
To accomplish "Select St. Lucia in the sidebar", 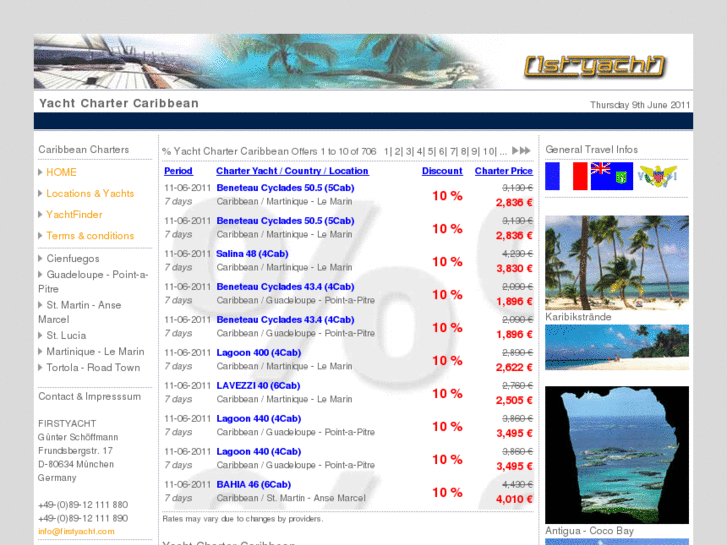I will pos(66,335).
